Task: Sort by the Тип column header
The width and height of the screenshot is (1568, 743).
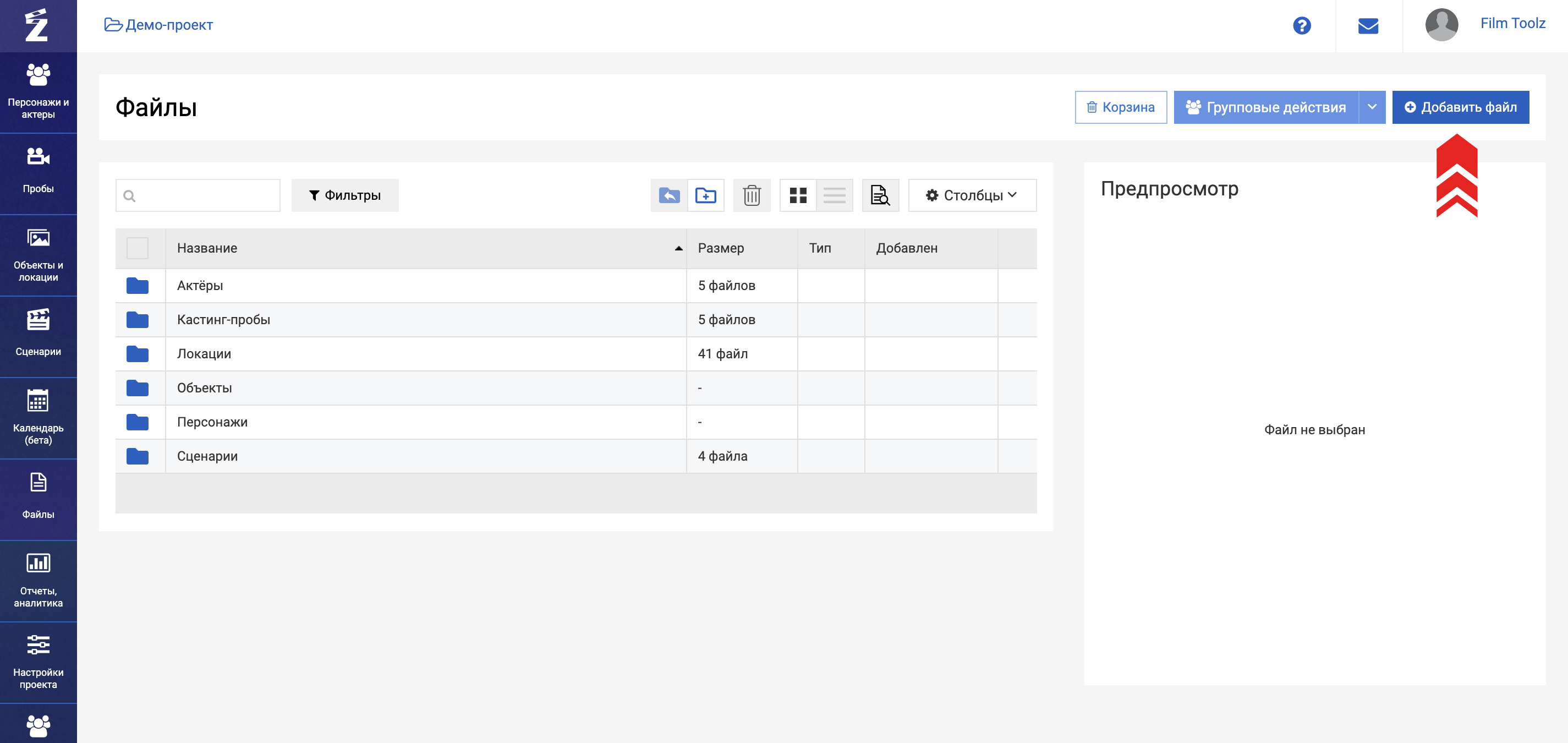Action: tap(831, 248)
